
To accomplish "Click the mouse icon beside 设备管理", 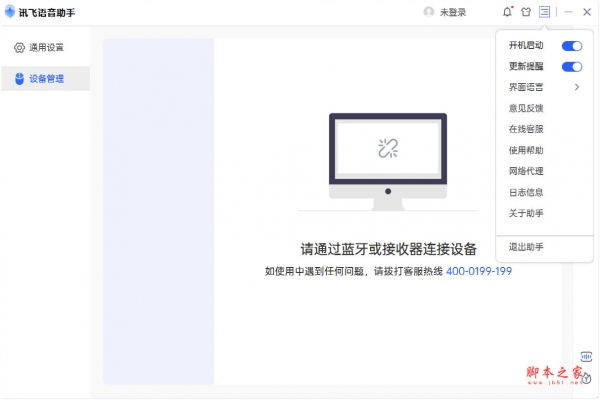I will (19, 78).
